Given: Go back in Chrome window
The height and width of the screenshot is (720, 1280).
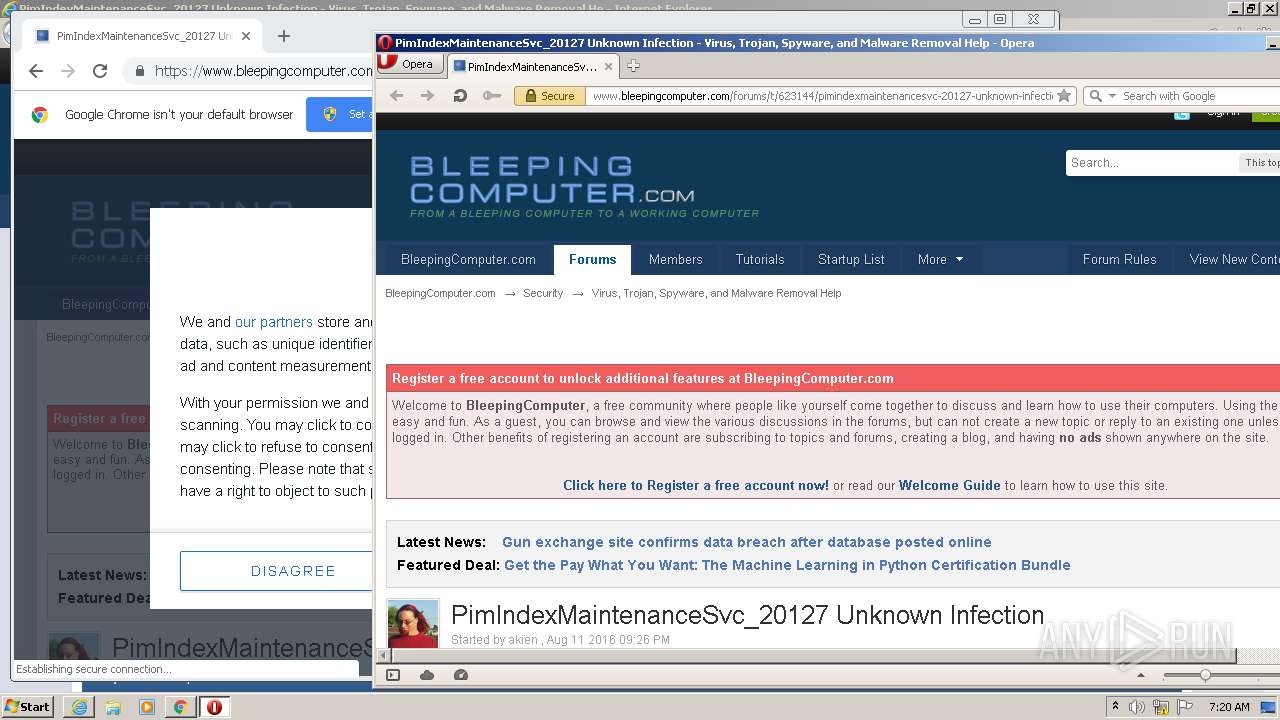Looking at the screenshot, I should pyautogui.click(x=36, y=71).
